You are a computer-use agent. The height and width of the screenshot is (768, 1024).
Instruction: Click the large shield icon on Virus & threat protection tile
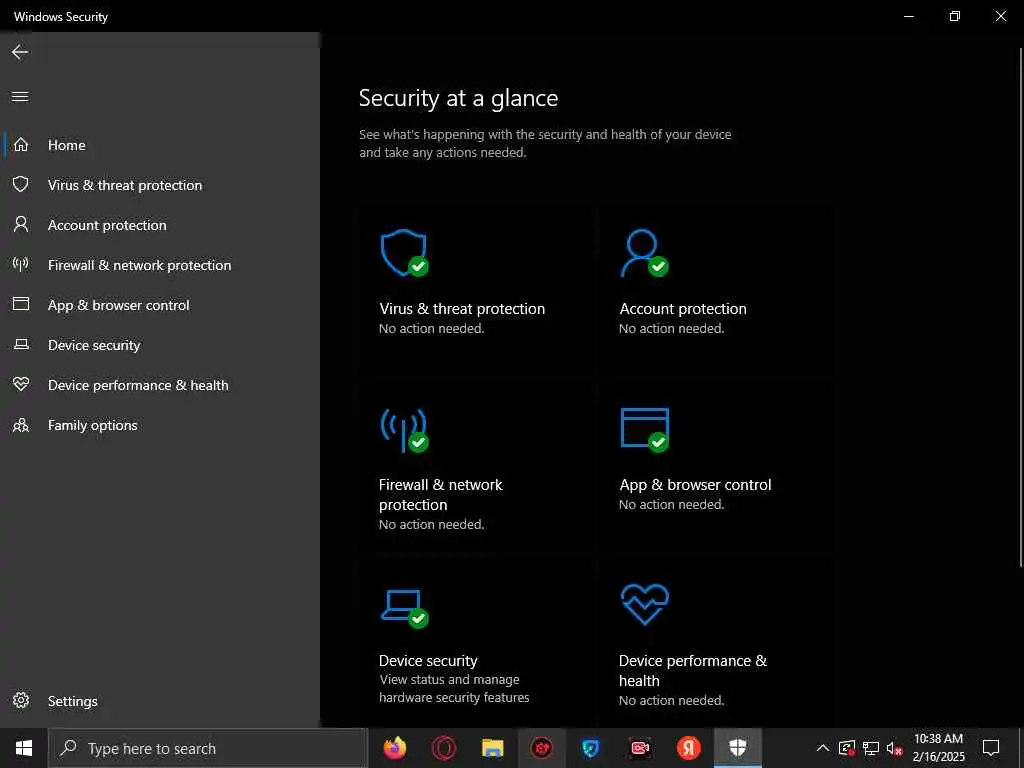click(x=404, y=253)
